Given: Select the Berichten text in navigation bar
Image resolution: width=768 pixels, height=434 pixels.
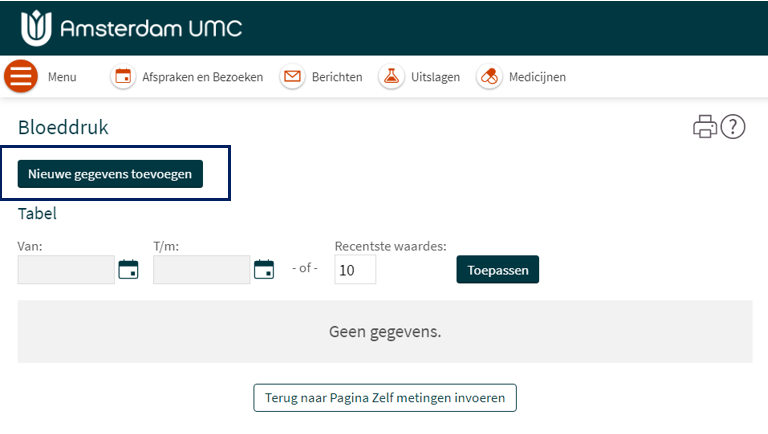Looking at the screenshot, I should pyautogui.click(x=337, y=77).
